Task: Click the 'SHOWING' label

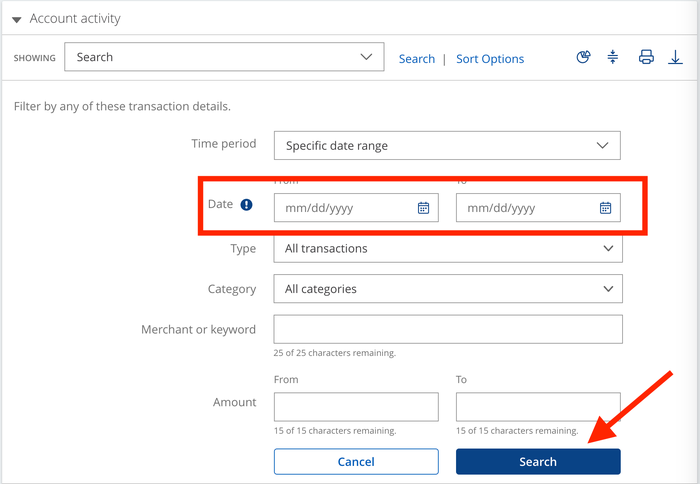Action: 34,58
